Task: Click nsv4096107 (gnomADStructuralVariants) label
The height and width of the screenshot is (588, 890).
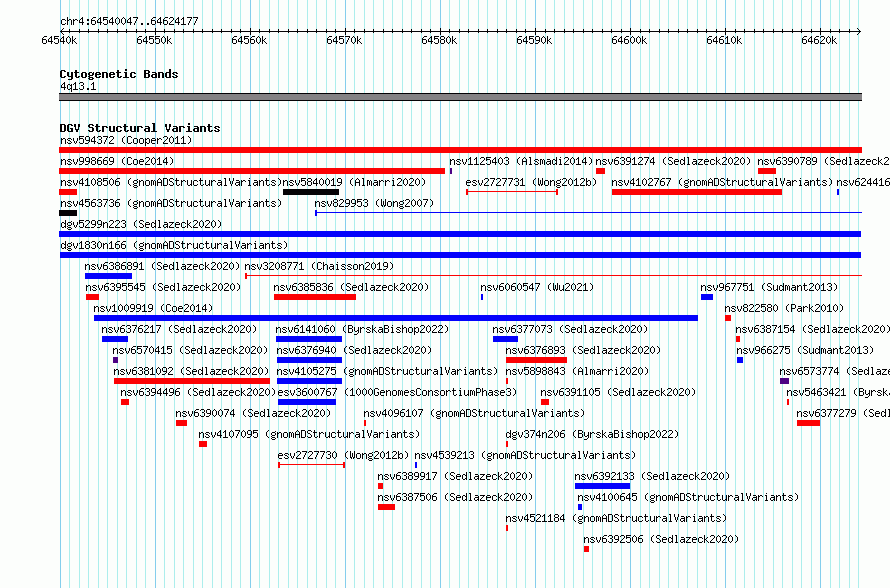Action: click(474, 413)
